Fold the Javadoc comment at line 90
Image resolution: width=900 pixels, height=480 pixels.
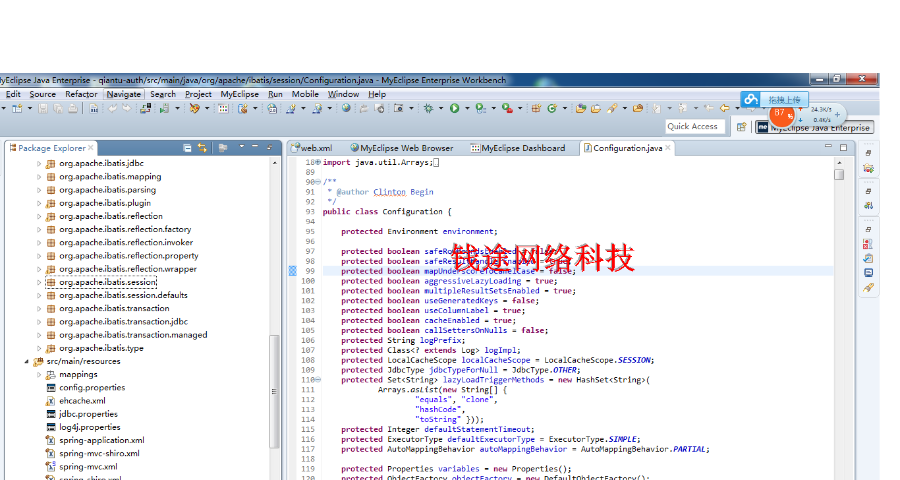point(319,182)
